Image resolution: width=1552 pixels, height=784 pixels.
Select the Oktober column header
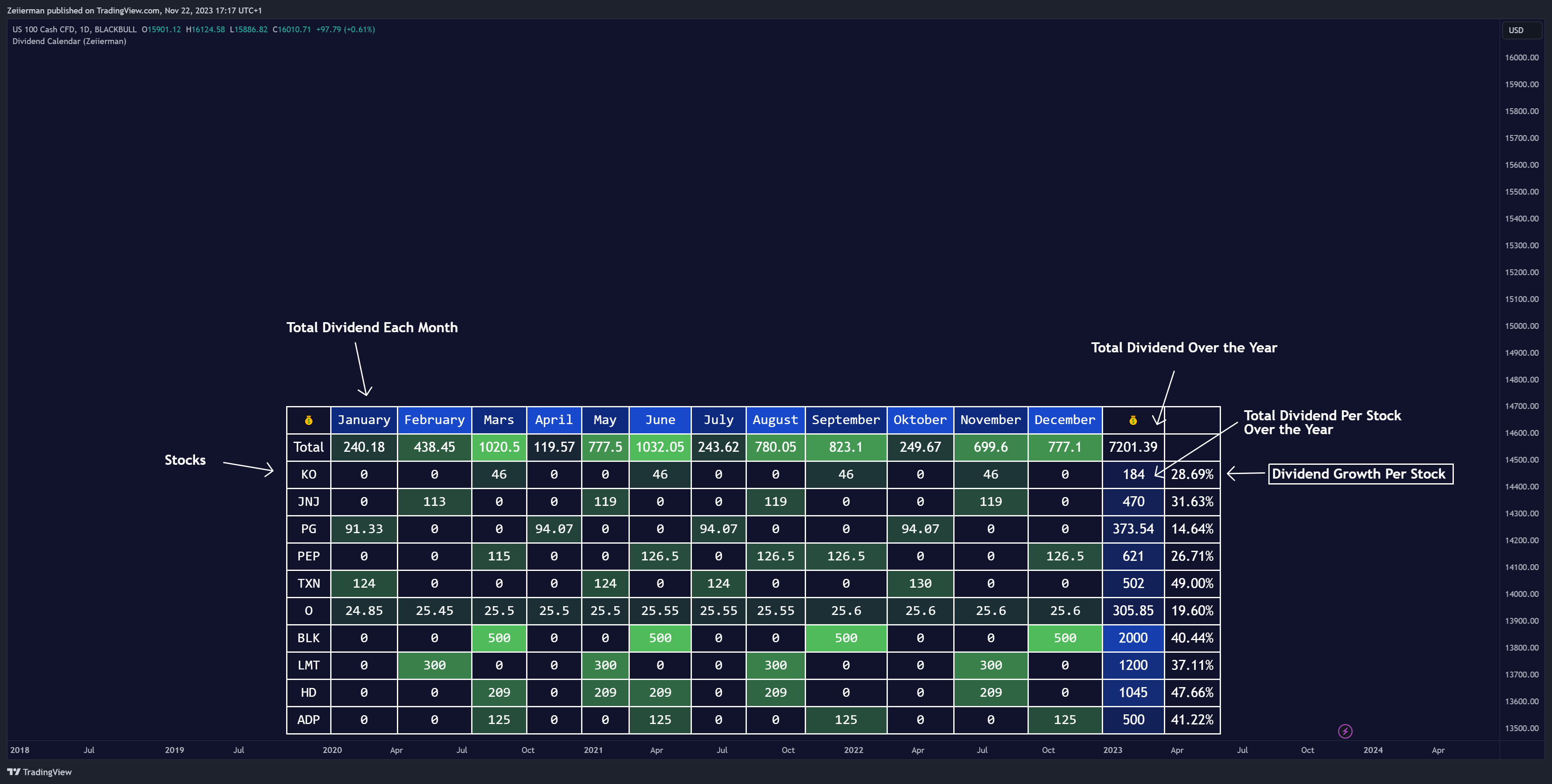tap(920, 420)
